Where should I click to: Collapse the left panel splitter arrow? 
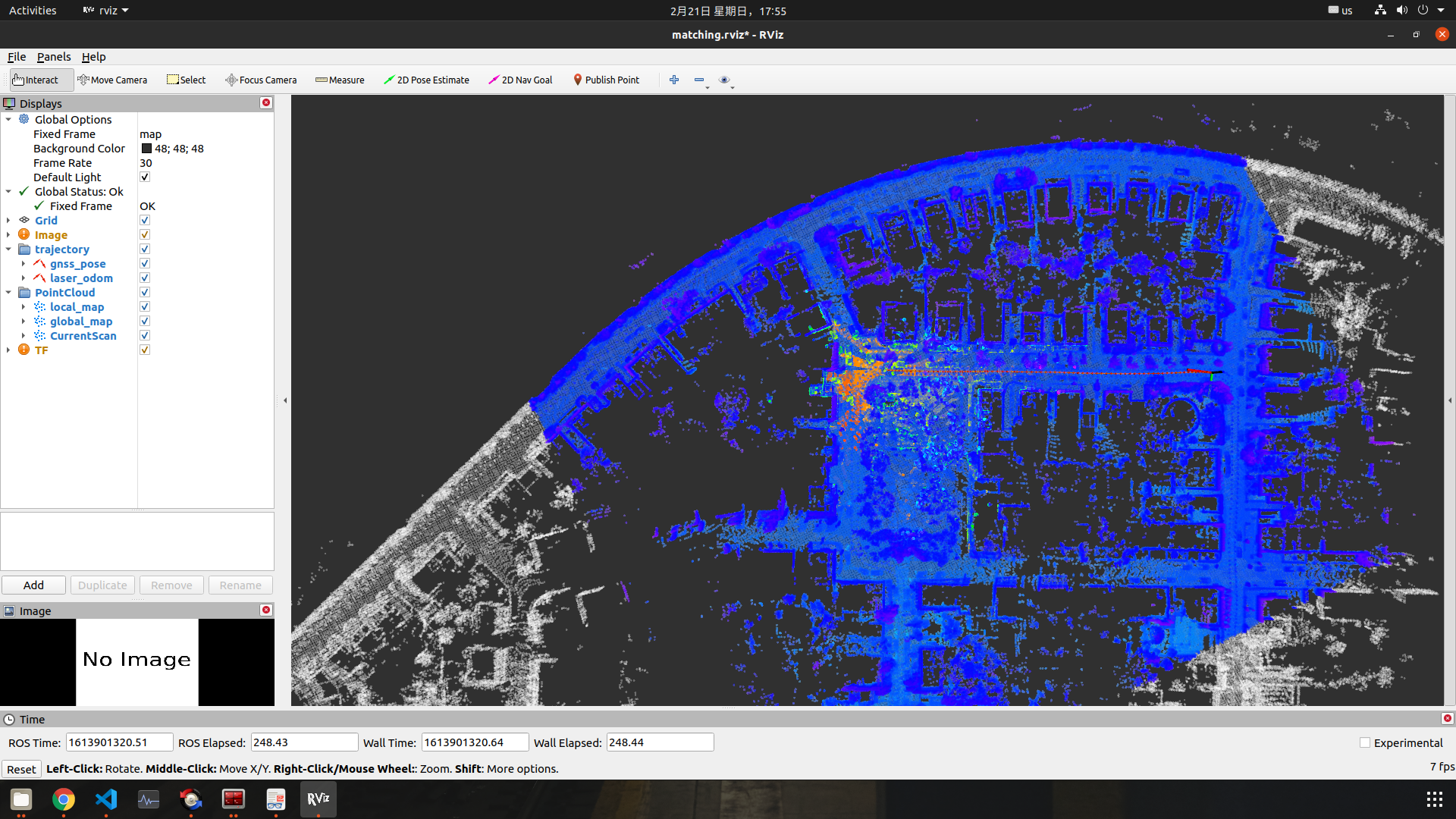tap(285, 400)
